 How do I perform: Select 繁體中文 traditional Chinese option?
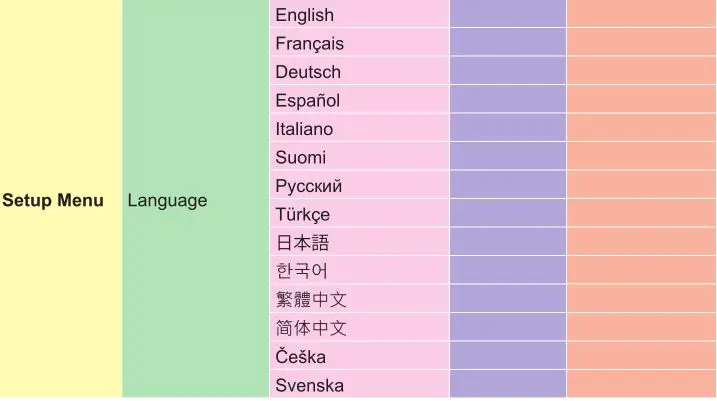pos(311,300)
